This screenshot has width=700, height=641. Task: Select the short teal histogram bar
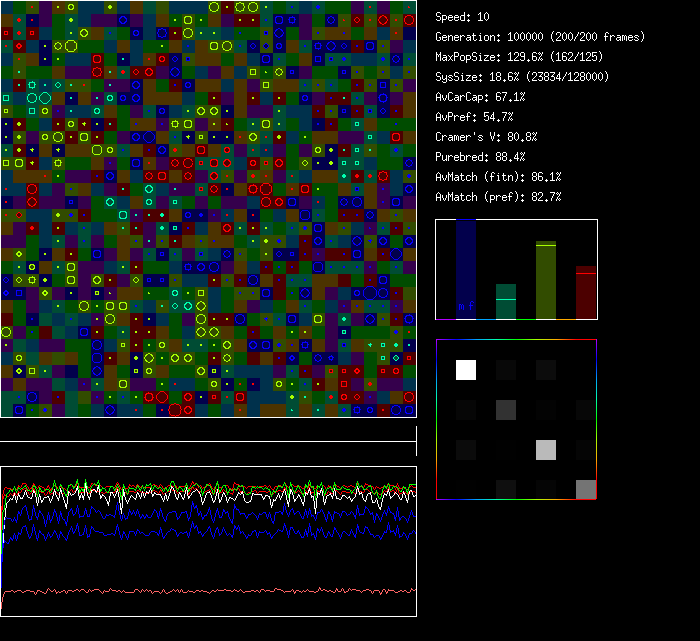click(506, 302)
